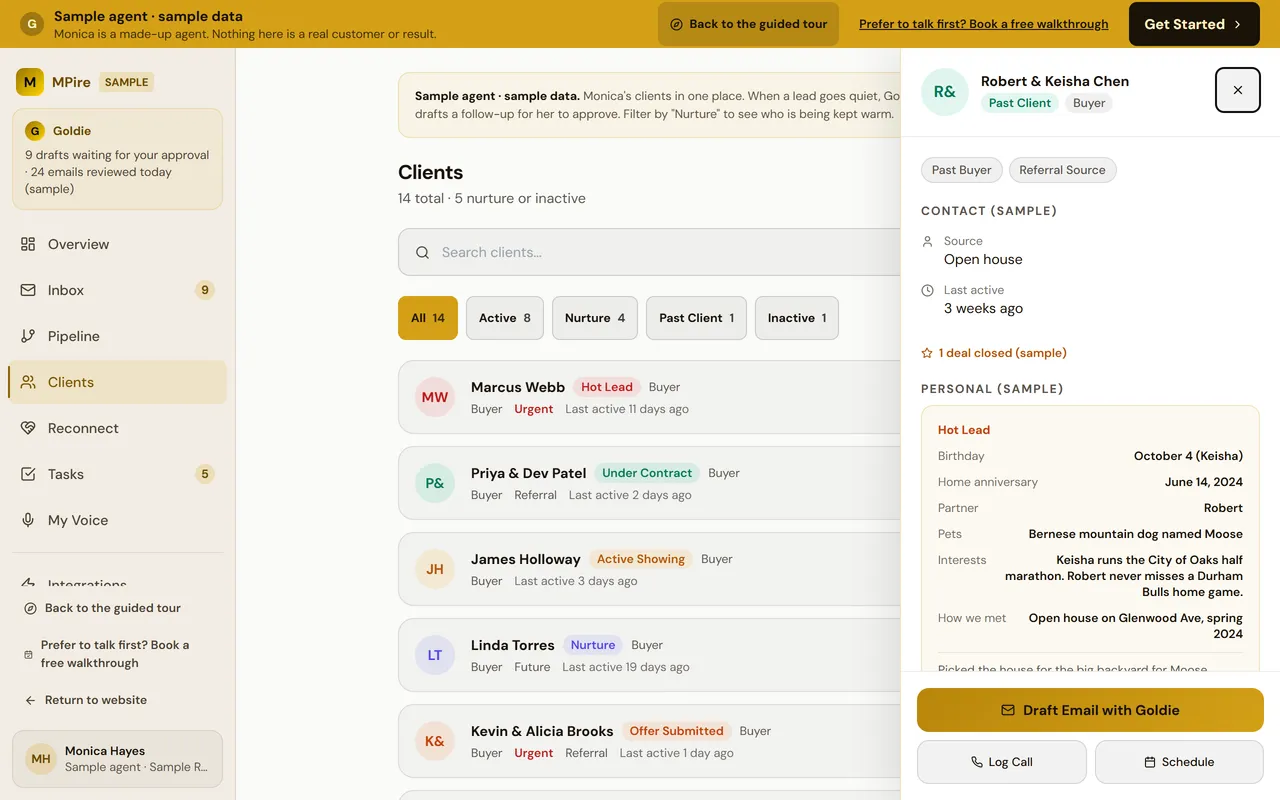Filter clients by Past Client
Image resolution: width=1280 pixels, height=800 pixels.
[x=696, y=318]
